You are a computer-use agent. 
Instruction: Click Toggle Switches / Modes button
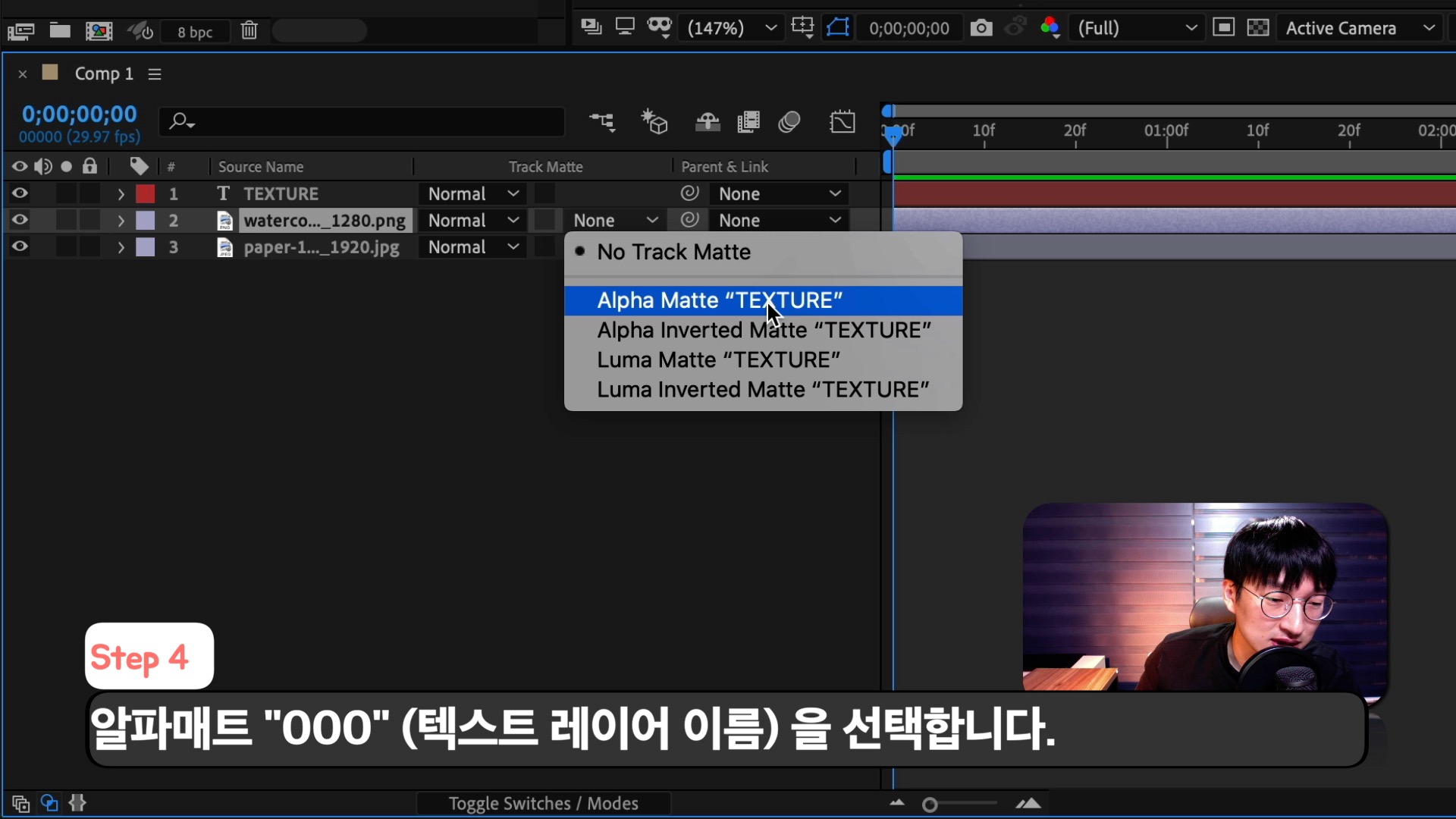(x=543, y=803)
